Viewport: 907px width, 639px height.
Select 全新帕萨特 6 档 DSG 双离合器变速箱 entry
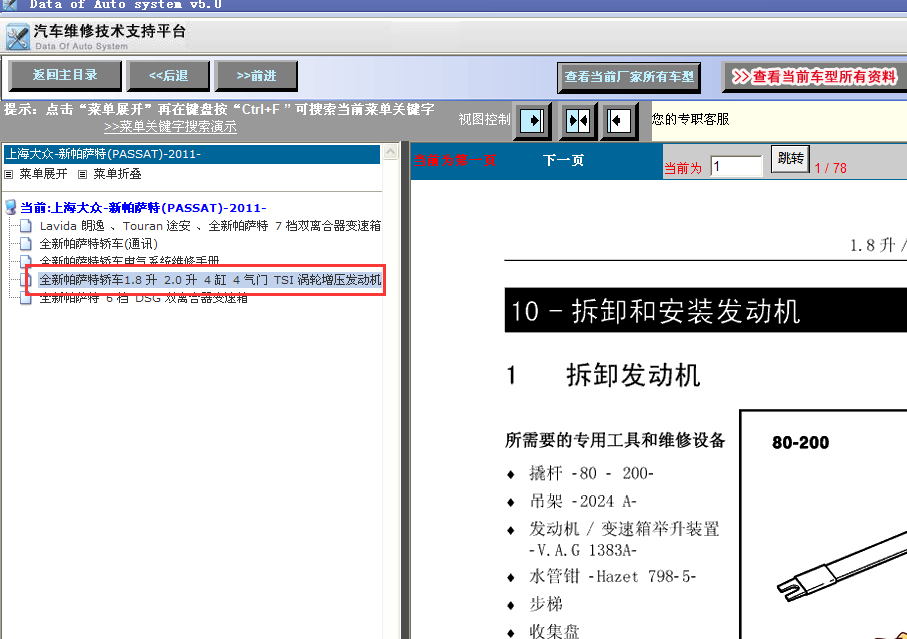(143, 298)
